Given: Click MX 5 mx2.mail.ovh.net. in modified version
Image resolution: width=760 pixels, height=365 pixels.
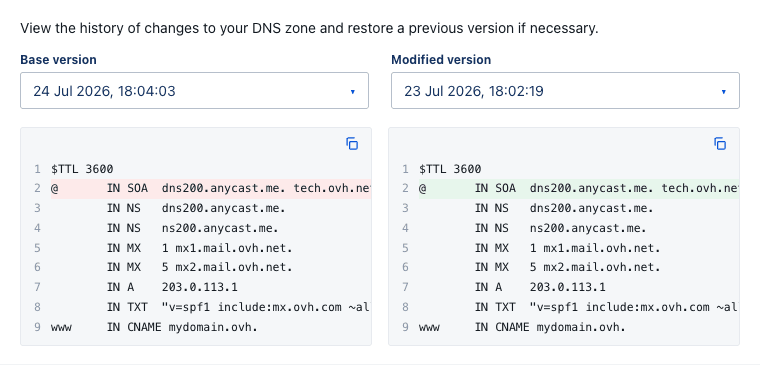Looking at the screenshot, I should [568, 267].
